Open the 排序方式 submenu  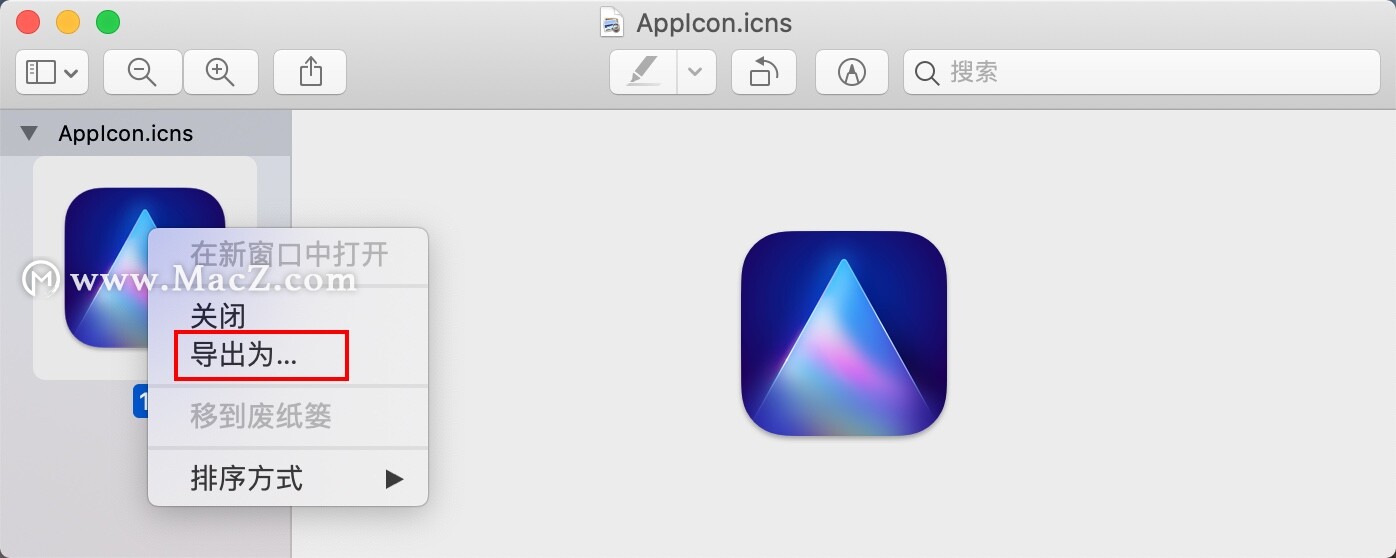click(x=288, y=478)
